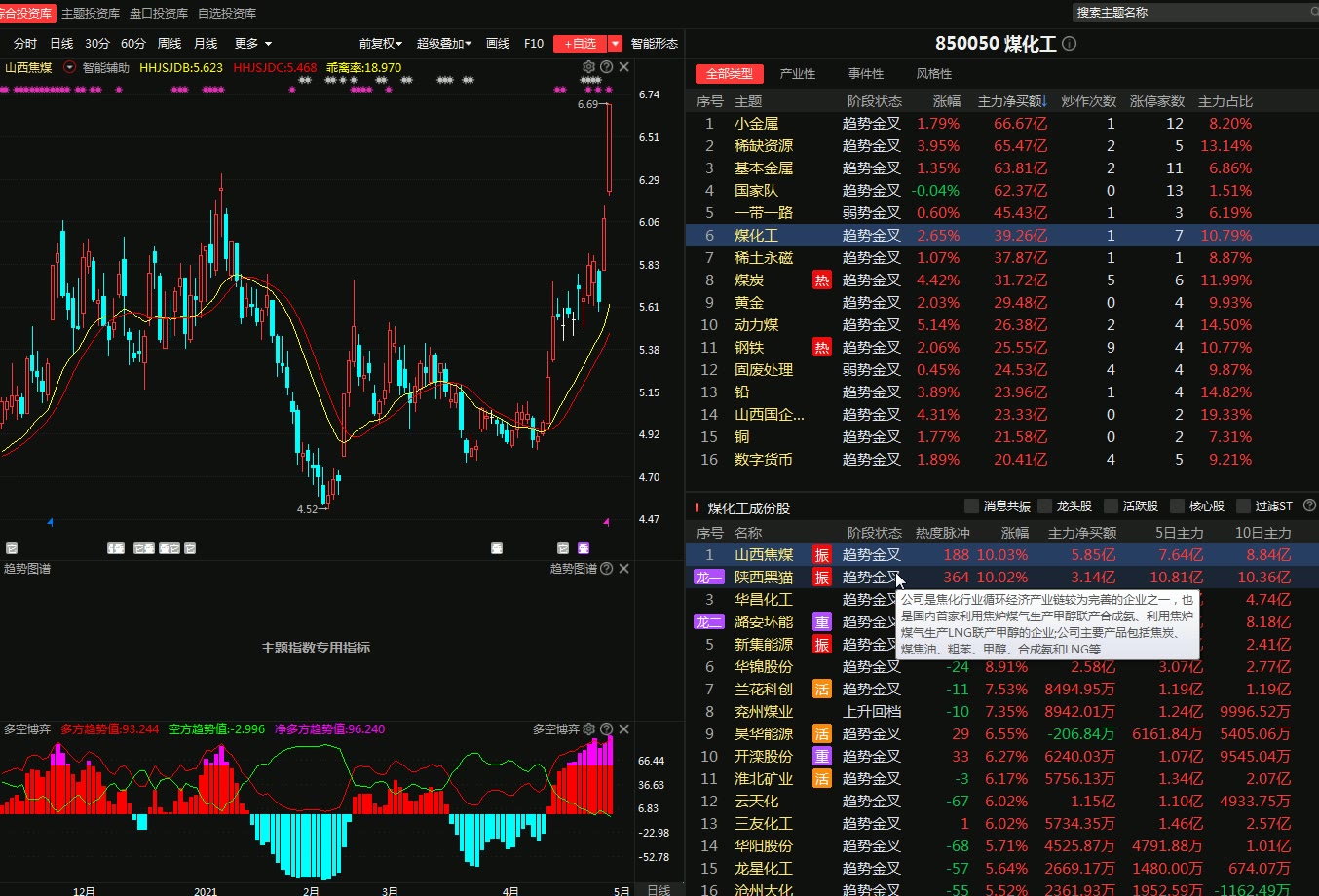1319x896 pixels.
Task: Close the main chart indicator header
Action: point(624,67)
